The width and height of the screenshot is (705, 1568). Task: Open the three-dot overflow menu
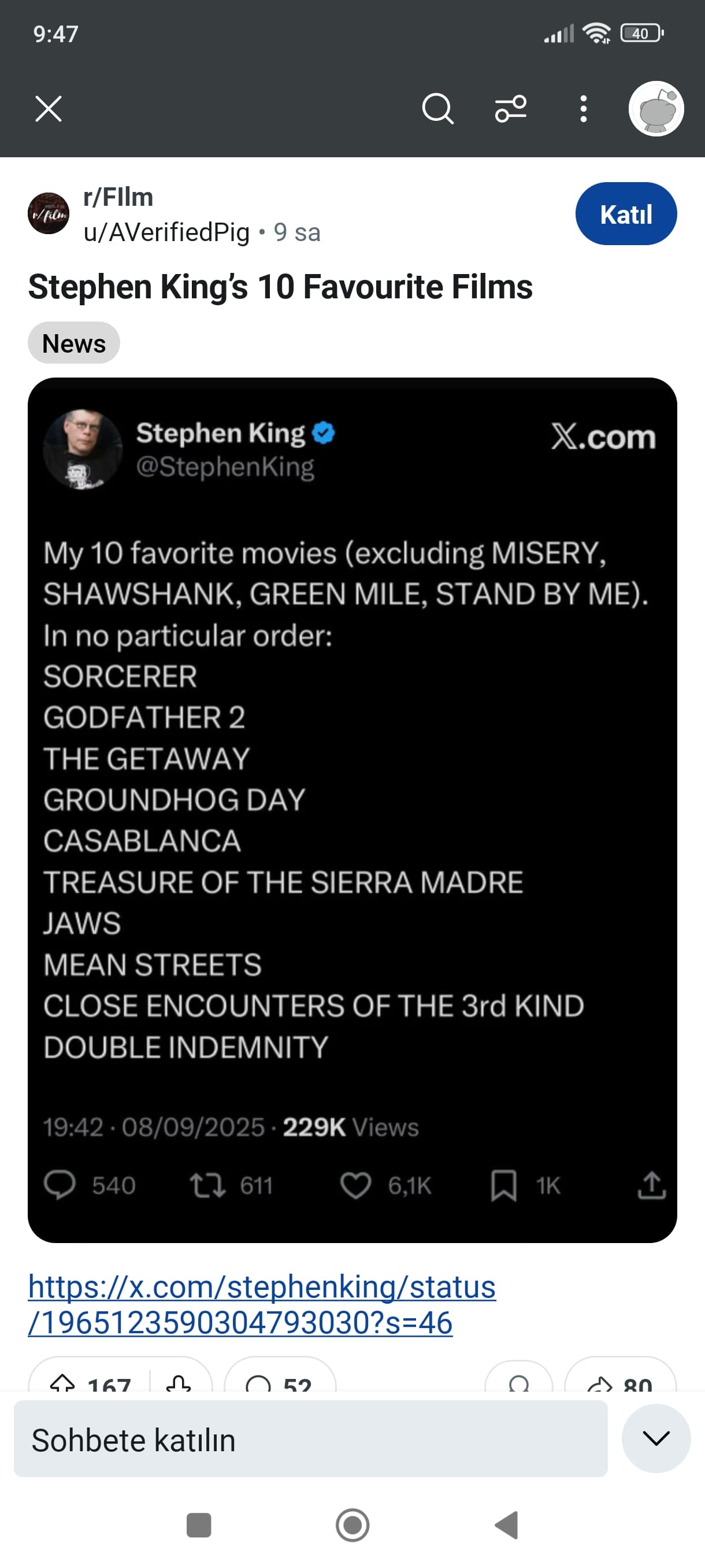583,110
